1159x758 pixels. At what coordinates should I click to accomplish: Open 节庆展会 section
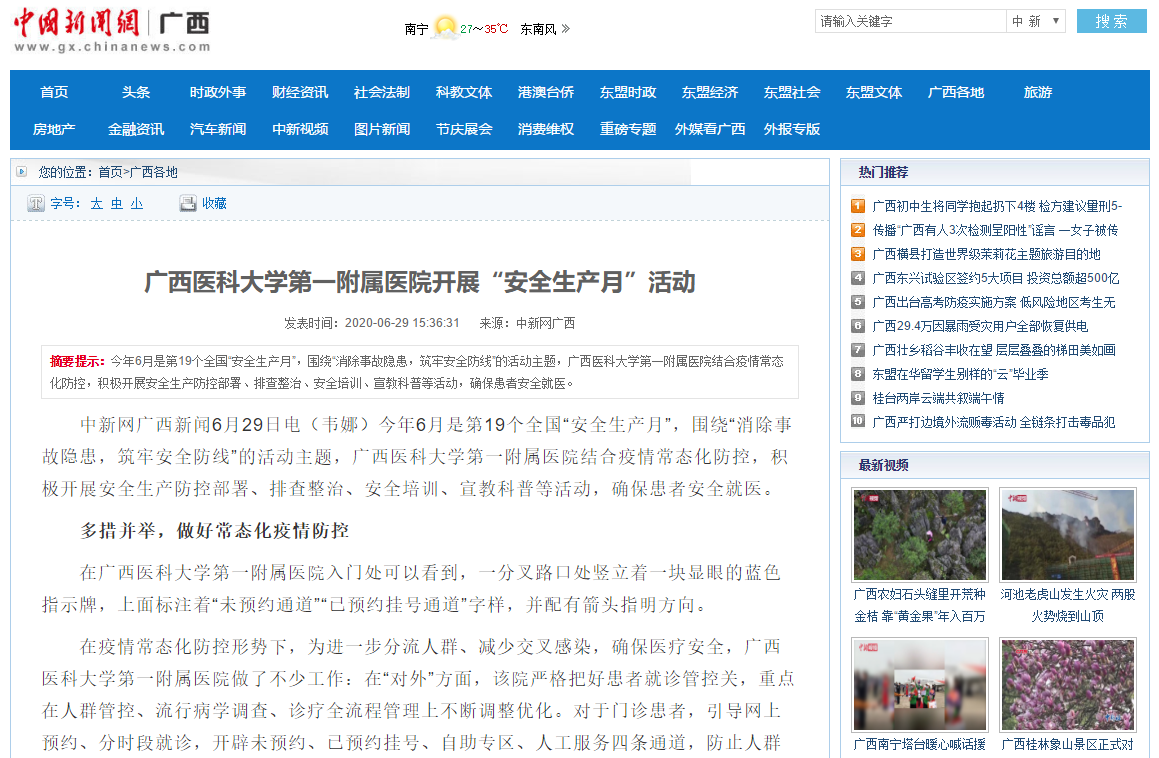[x=464, y=129]
